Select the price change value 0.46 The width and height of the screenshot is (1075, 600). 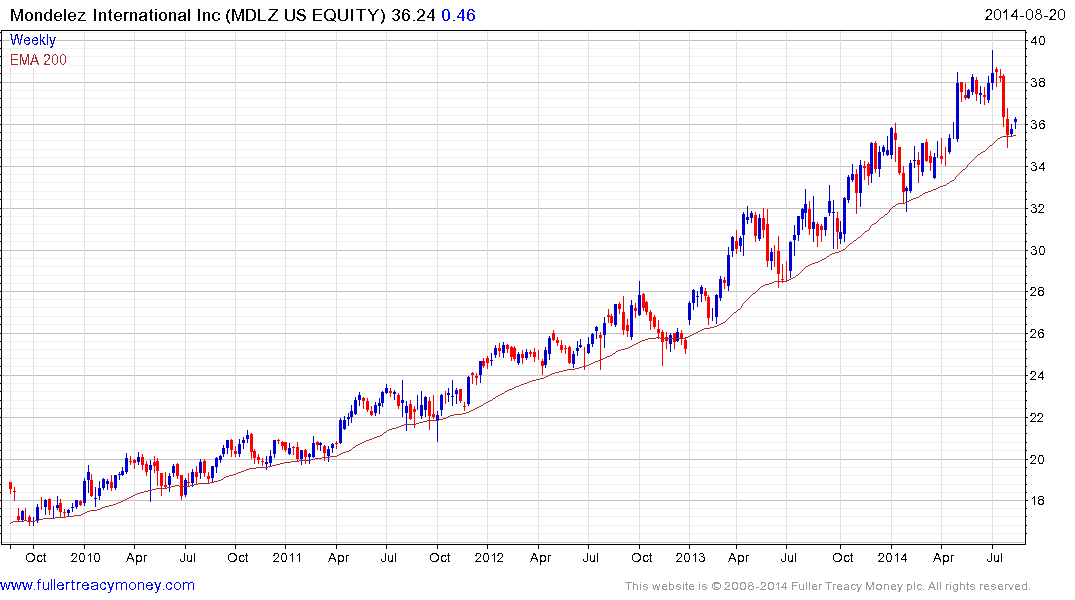tap(458, 15)
